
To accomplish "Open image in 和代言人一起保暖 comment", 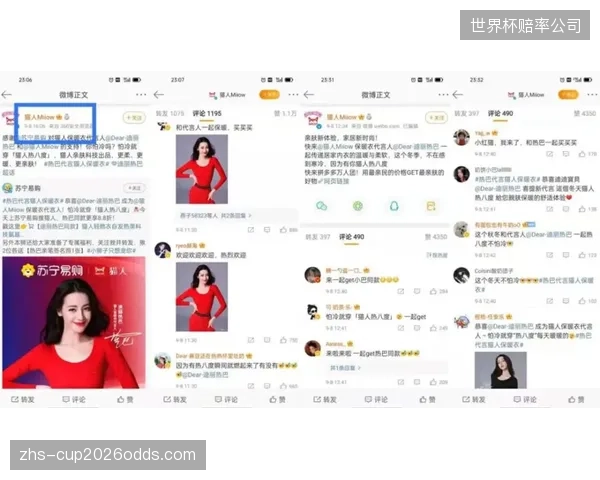I will [202, 169].
